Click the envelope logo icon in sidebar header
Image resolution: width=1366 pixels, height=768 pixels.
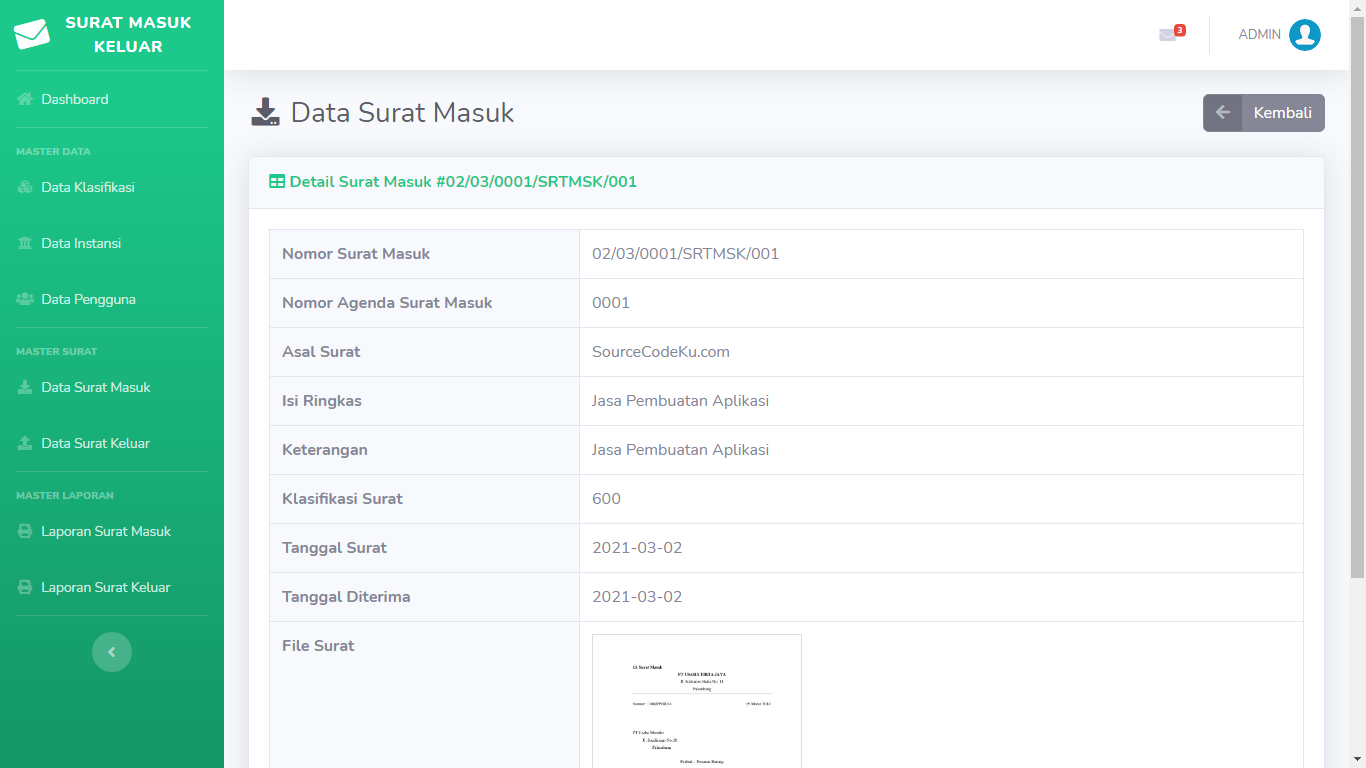[32, 34]
